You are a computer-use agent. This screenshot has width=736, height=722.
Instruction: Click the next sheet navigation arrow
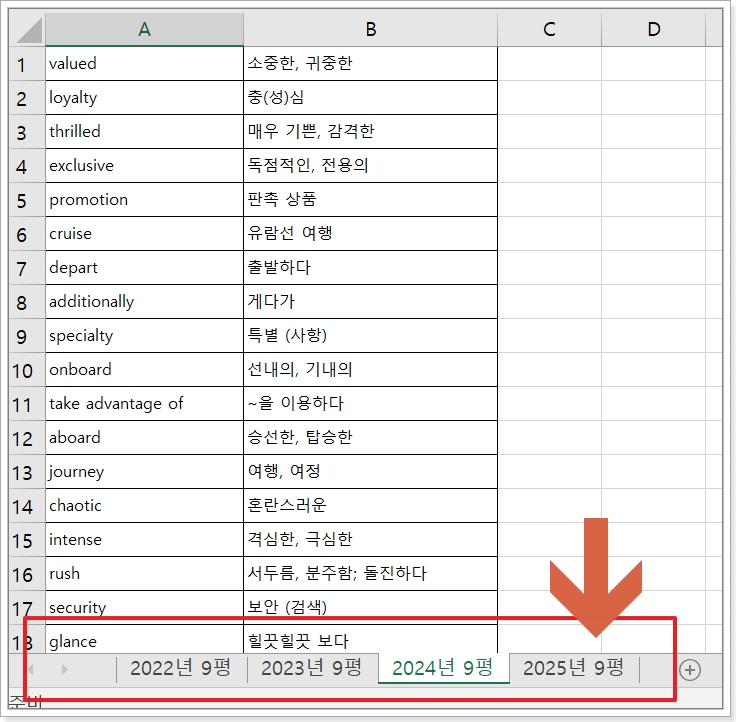(65, 669)
